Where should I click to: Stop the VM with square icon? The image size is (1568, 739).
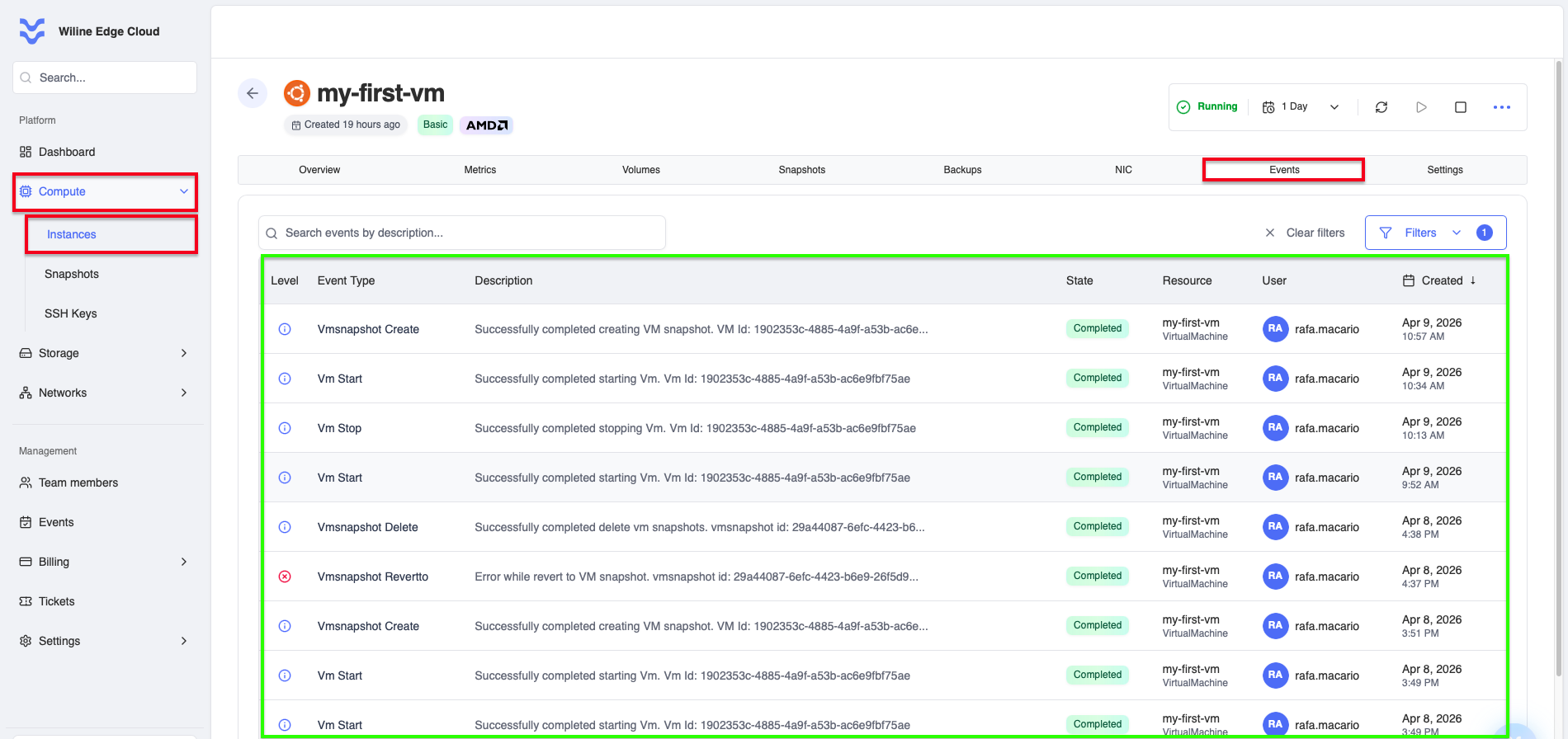click(x=1461, y=107)
